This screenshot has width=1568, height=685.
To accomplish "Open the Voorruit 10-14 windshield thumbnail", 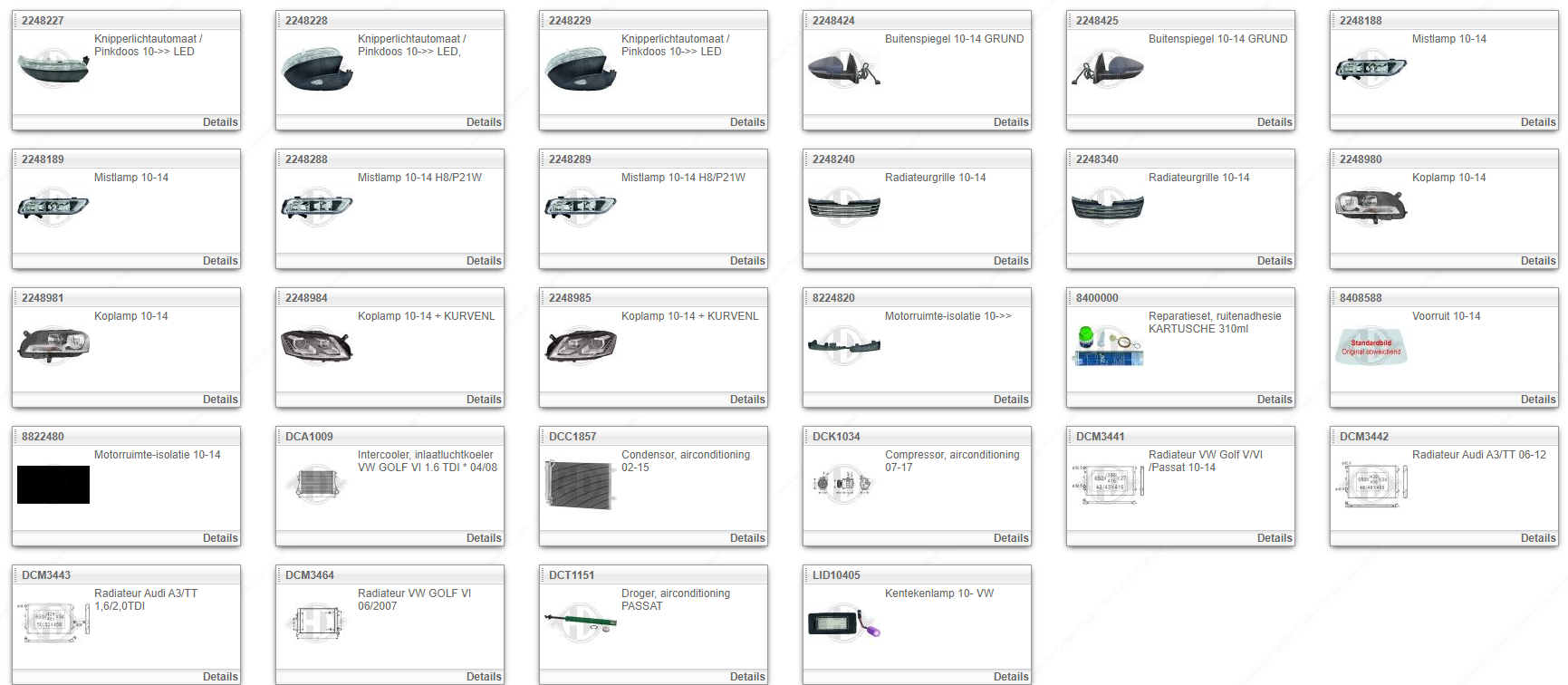I will (1371, 346).
